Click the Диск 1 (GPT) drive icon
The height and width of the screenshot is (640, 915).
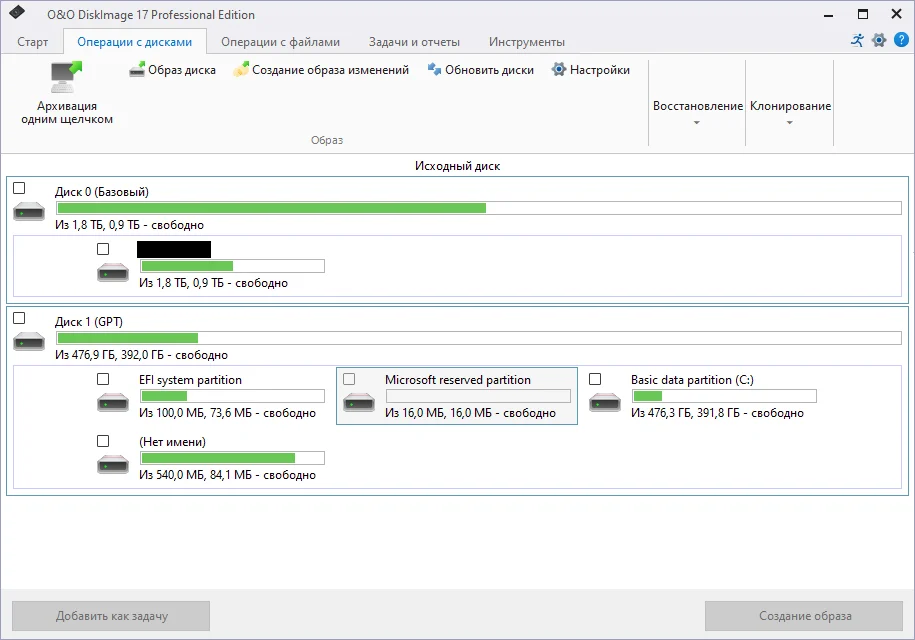[x=29, y=341]
